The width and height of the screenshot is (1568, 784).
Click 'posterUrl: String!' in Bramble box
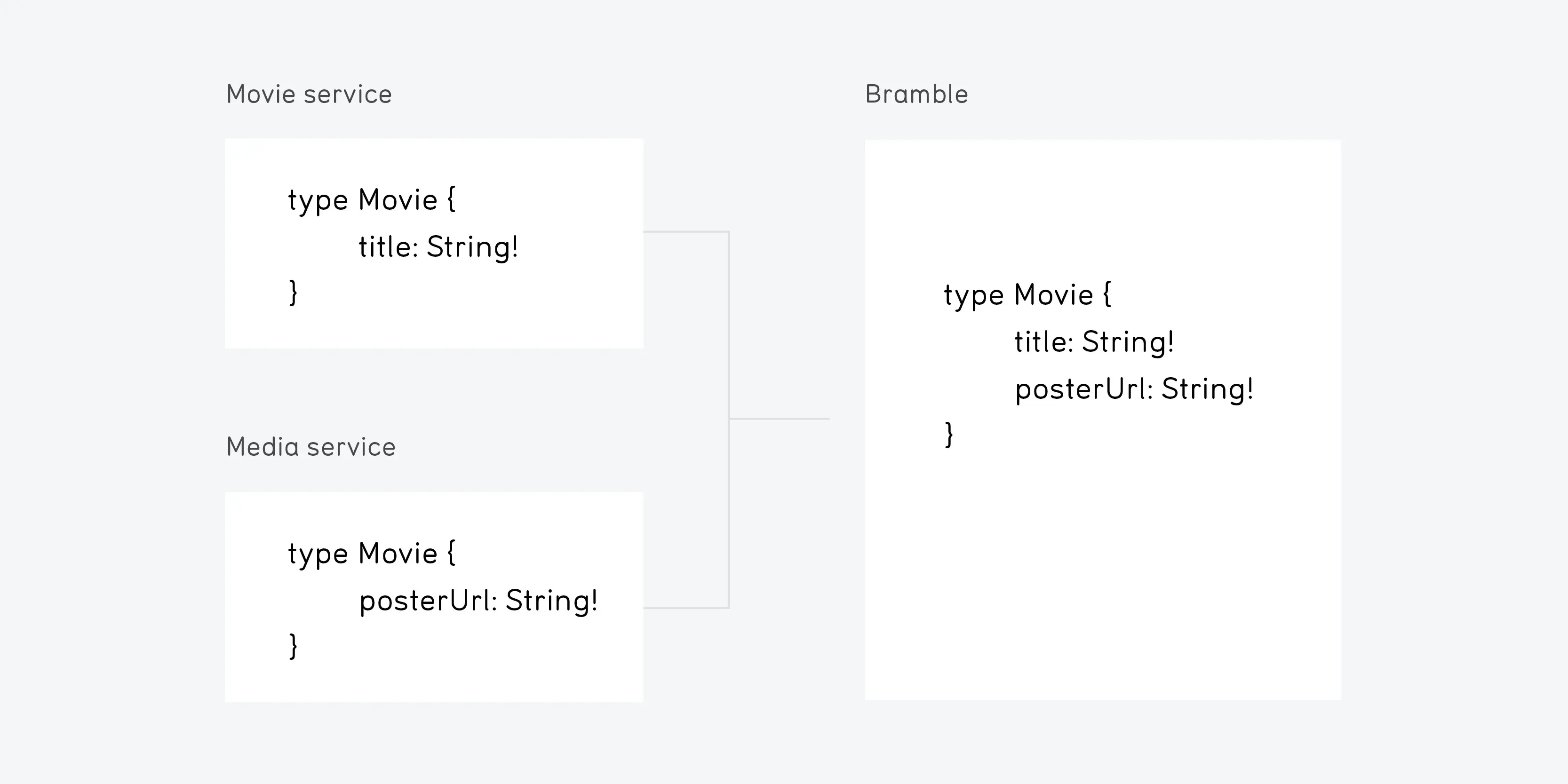1134,389
